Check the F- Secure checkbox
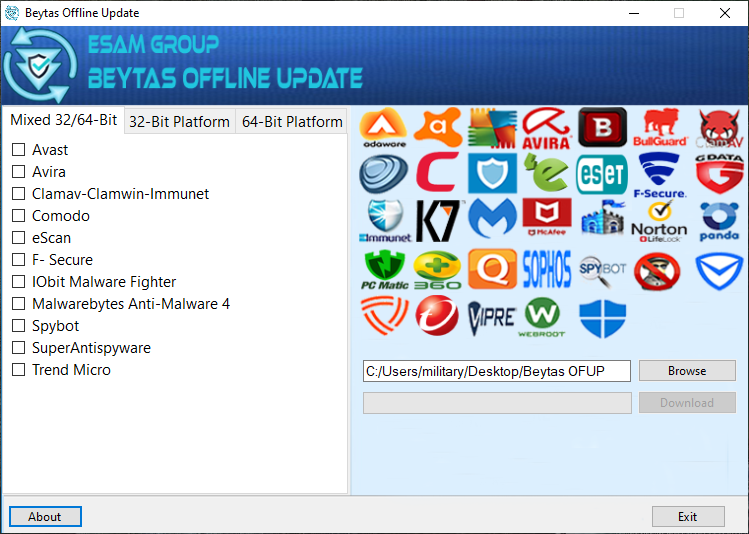749x534 pixels. pyautogui.click(x=19, y=259)
